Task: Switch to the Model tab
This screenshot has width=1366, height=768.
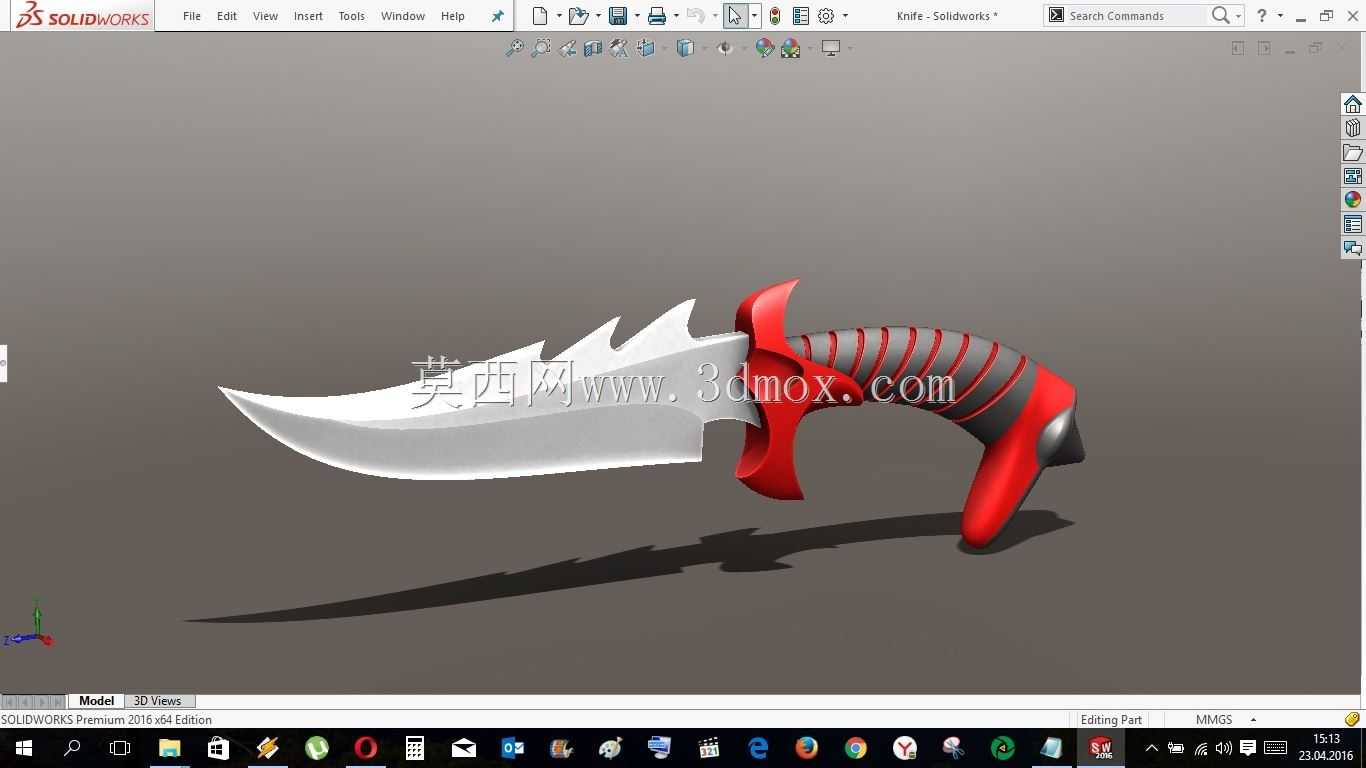Action: [x=97, y=701]
